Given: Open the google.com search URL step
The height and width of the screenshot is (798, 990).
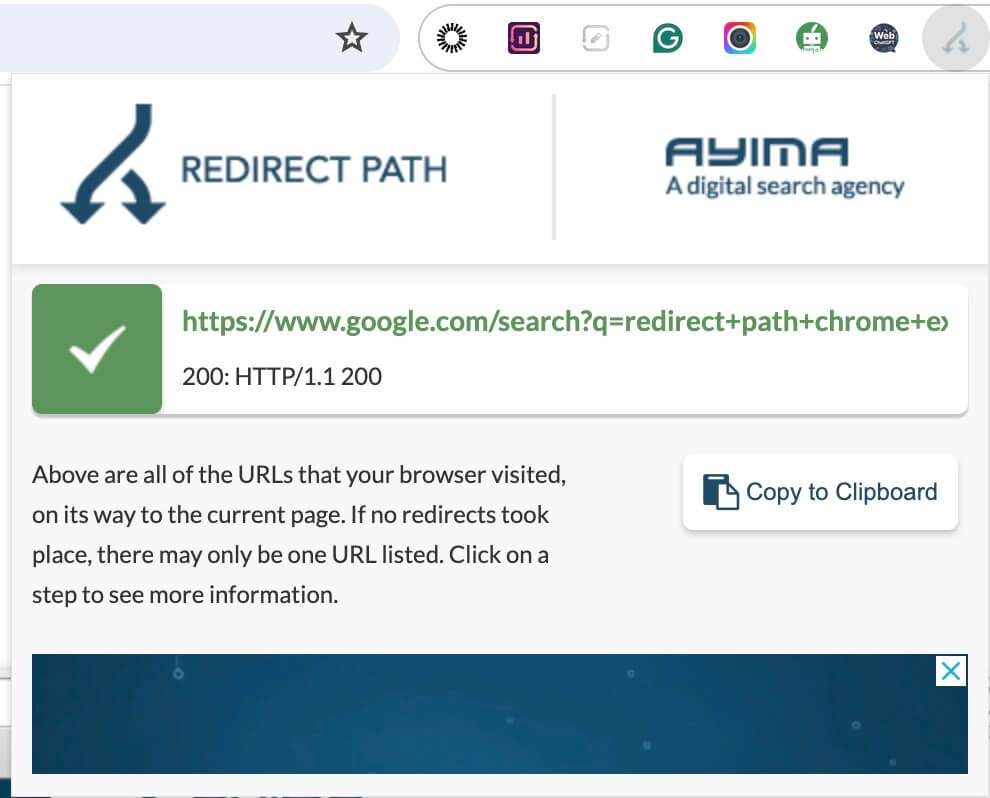Looking at the screenshot, I should 565,321.
